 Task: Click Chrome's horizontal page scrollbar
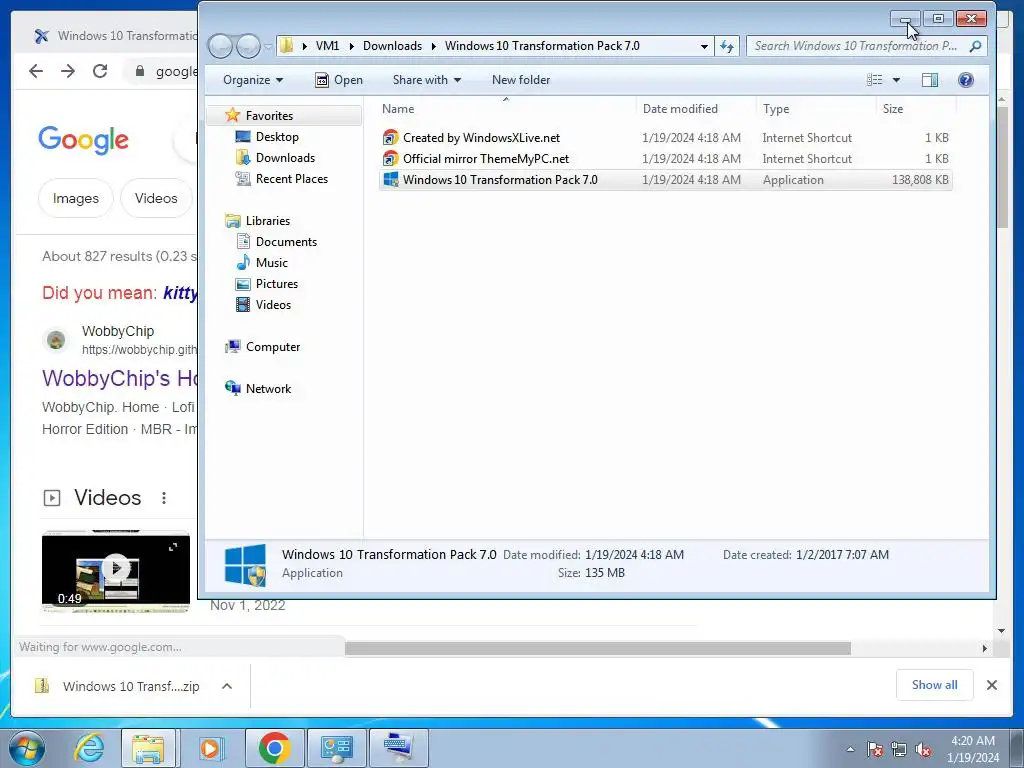point(598,648)
